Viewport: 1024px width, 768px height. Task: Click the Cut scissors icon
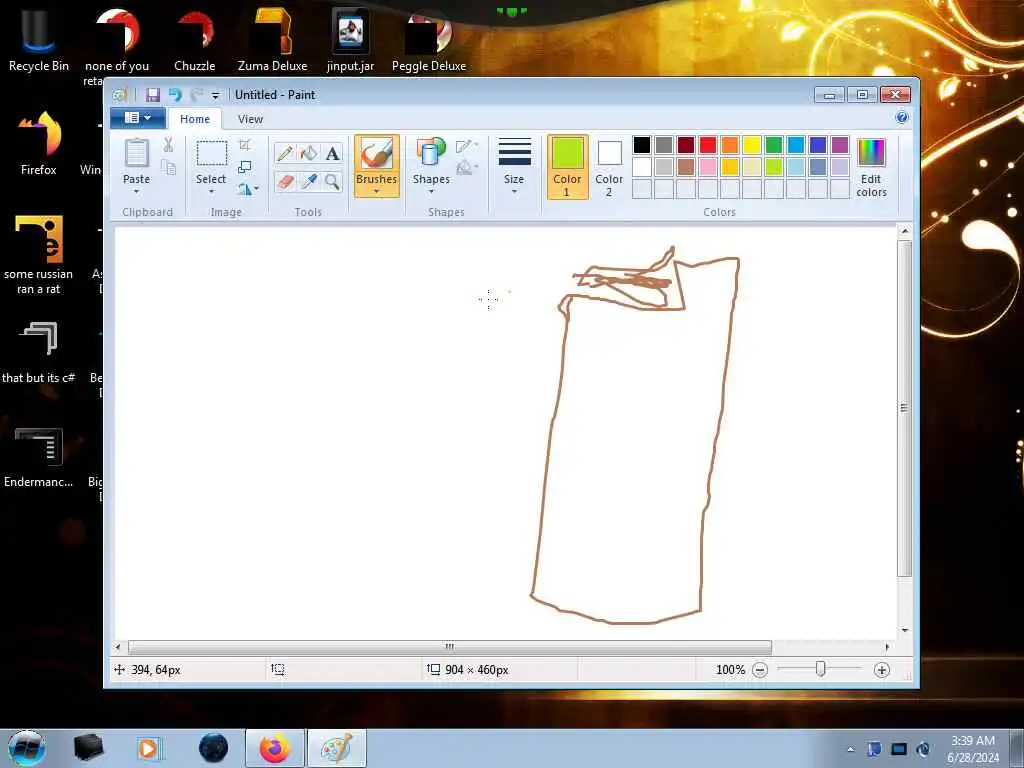coord(168,145)
